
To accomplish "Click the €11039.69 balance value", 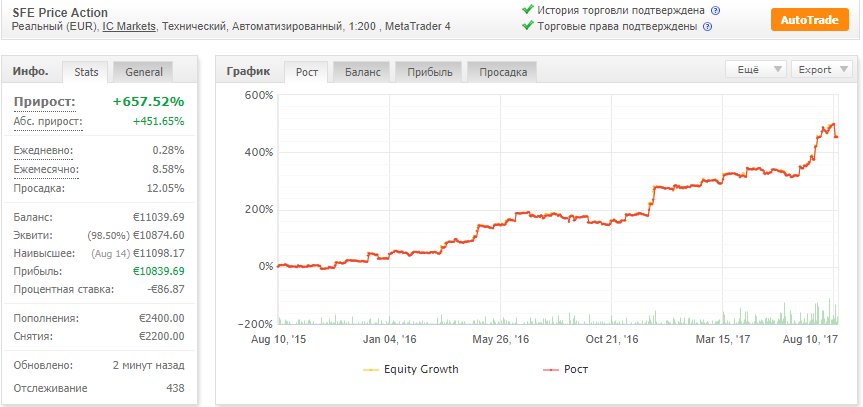I will 157,218.
